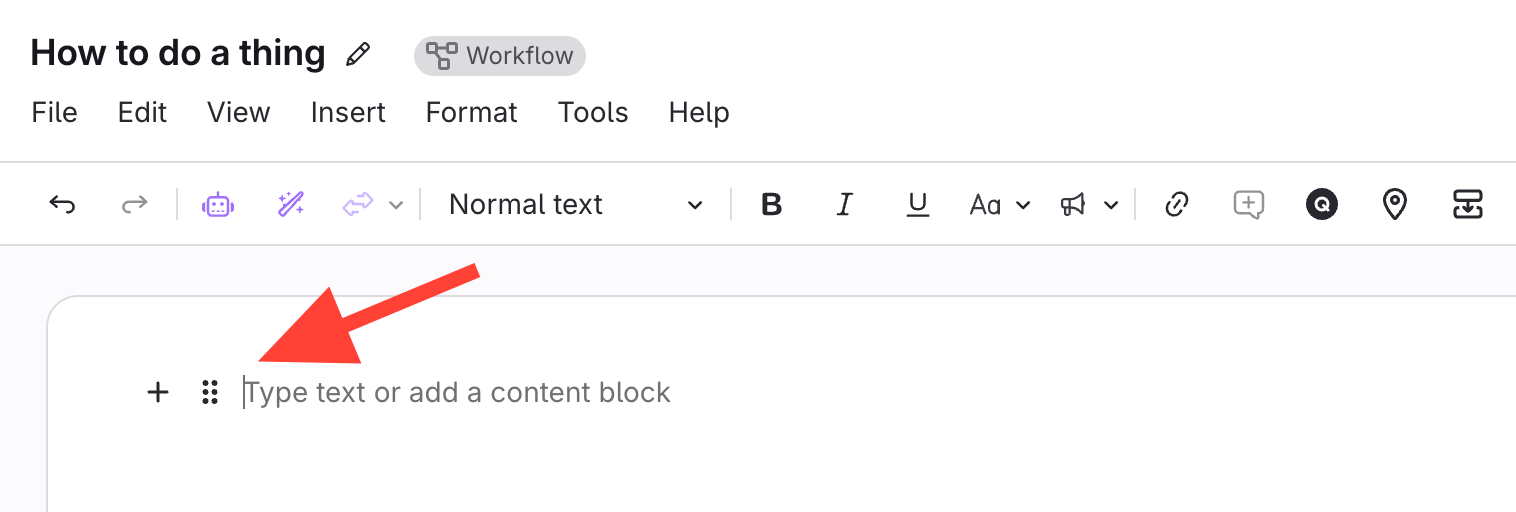This screenshot has width=1516, height=512.
Task: Click into the 'Type text or add a content block' field
Action: pyautogui.click(x=460, y=392)
